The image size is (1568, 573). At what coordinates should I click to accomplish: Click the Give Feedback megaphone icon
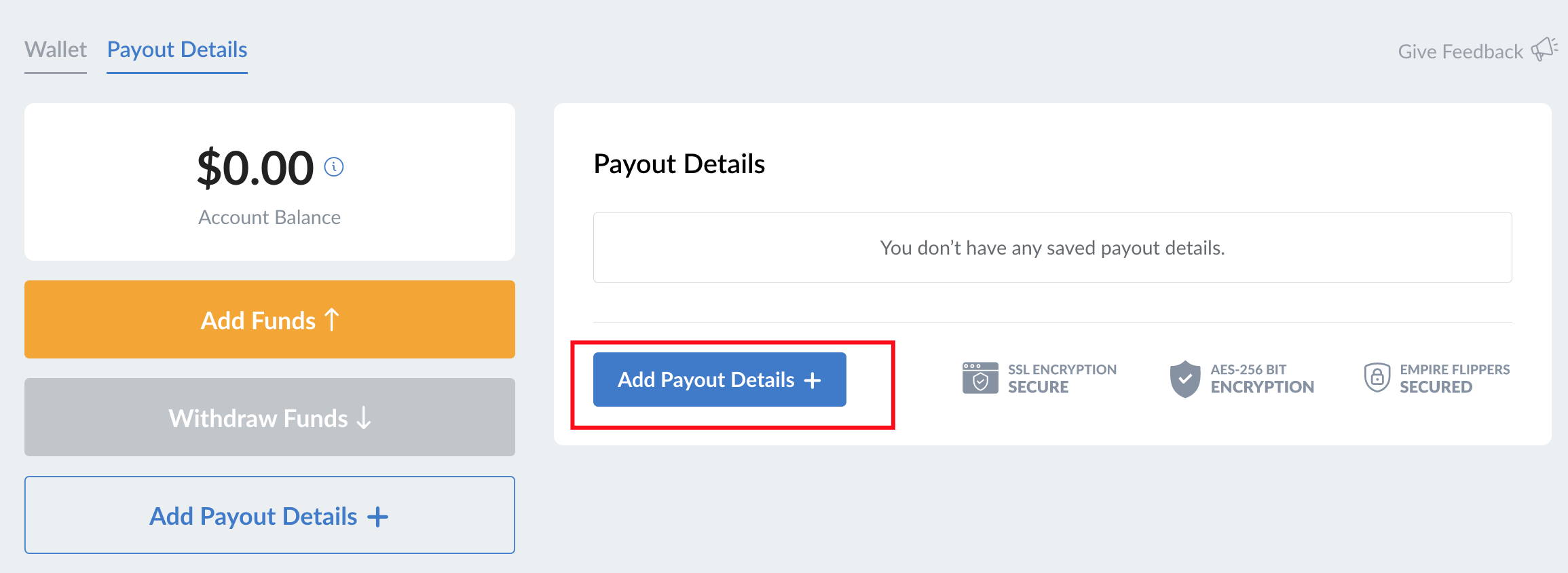click(1544, 50)
